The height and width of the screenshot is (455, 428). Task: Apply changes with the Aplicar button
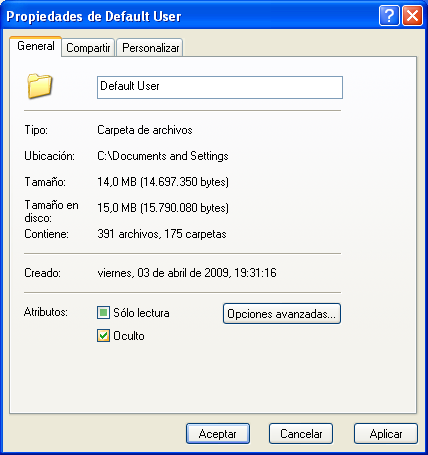[x=386, y=434]
